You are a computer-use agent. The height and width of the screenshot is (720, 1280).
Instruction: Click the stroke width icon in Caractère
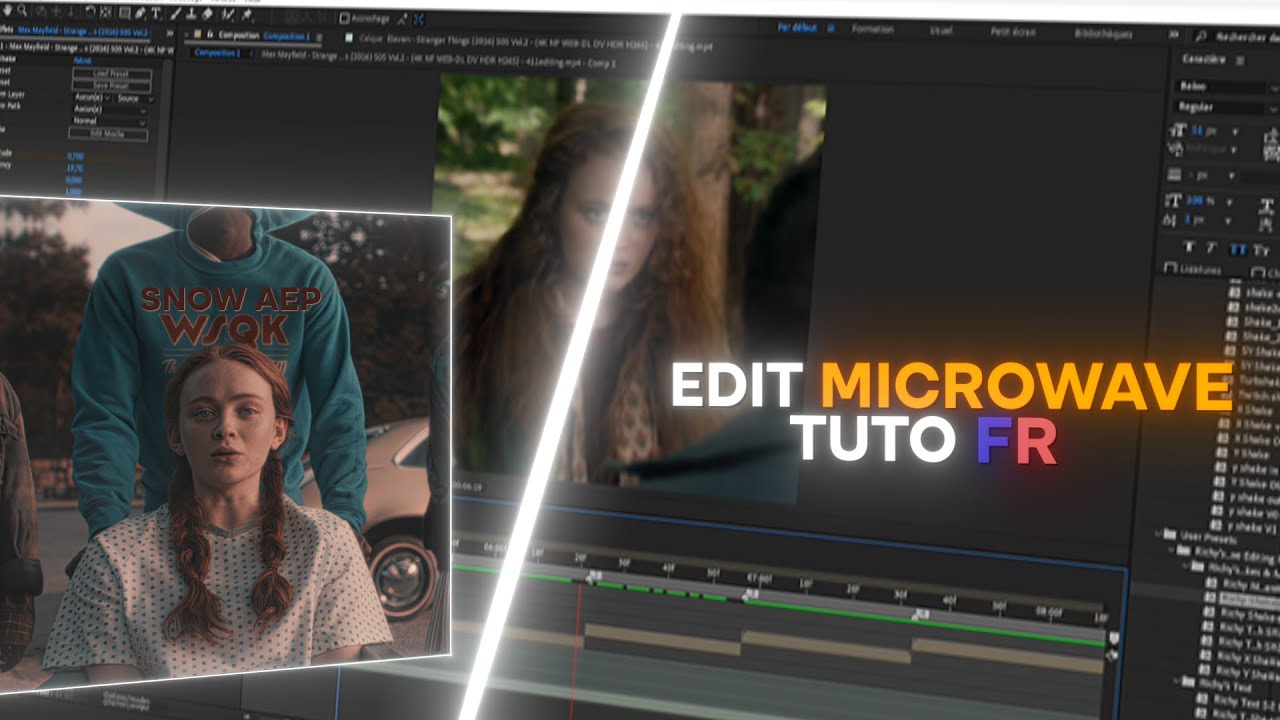point(1174,175)
